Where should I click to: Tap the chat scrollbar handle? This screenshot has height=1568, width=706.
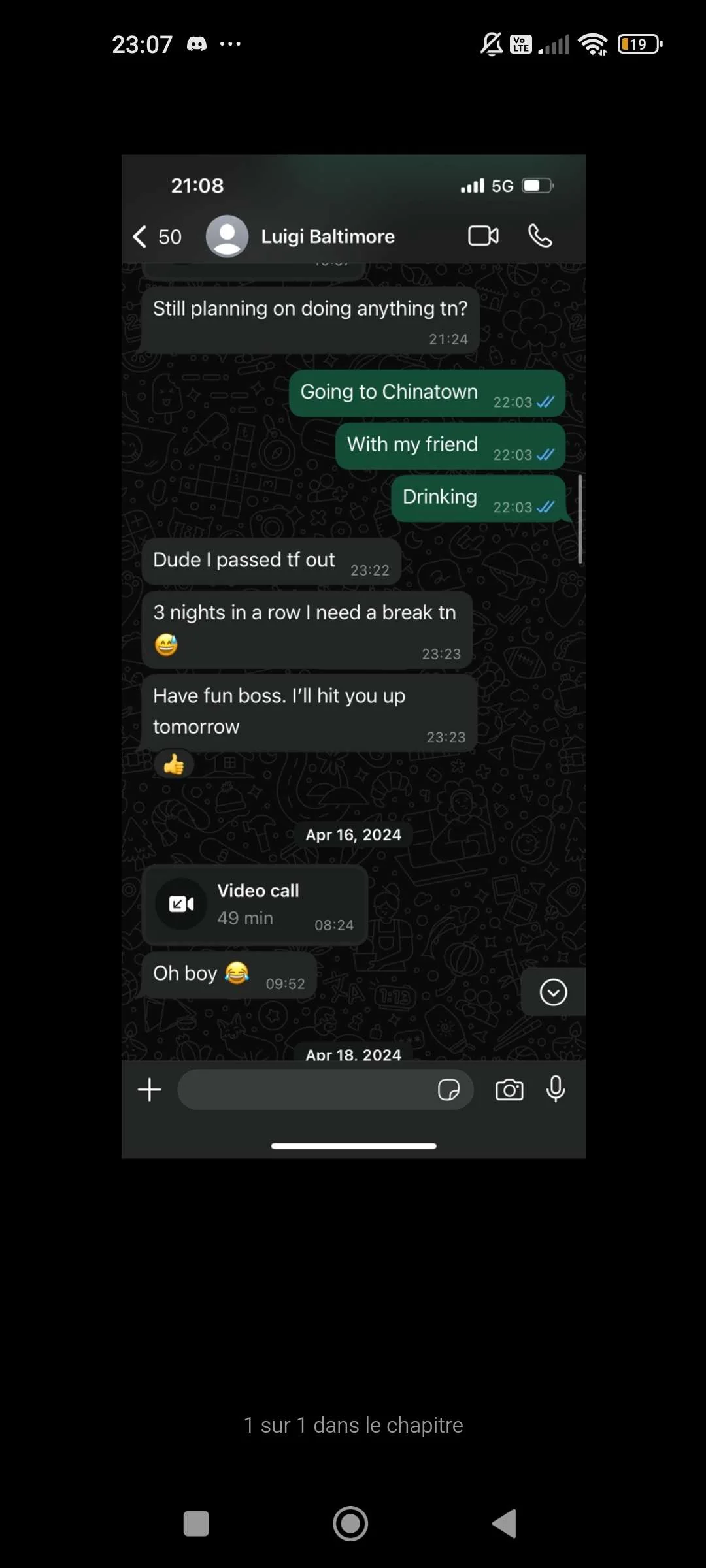(580, 519)
